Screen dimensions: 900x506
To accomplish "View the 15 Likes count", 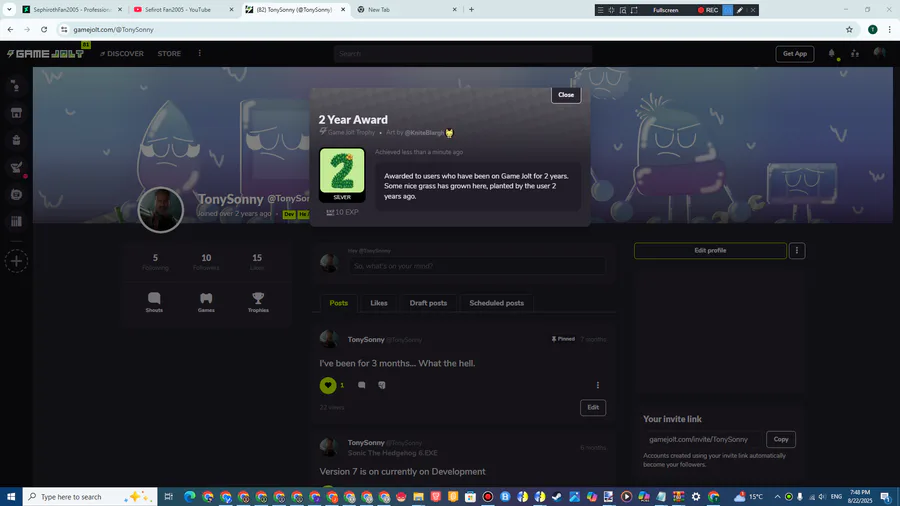I will point(257,262).
